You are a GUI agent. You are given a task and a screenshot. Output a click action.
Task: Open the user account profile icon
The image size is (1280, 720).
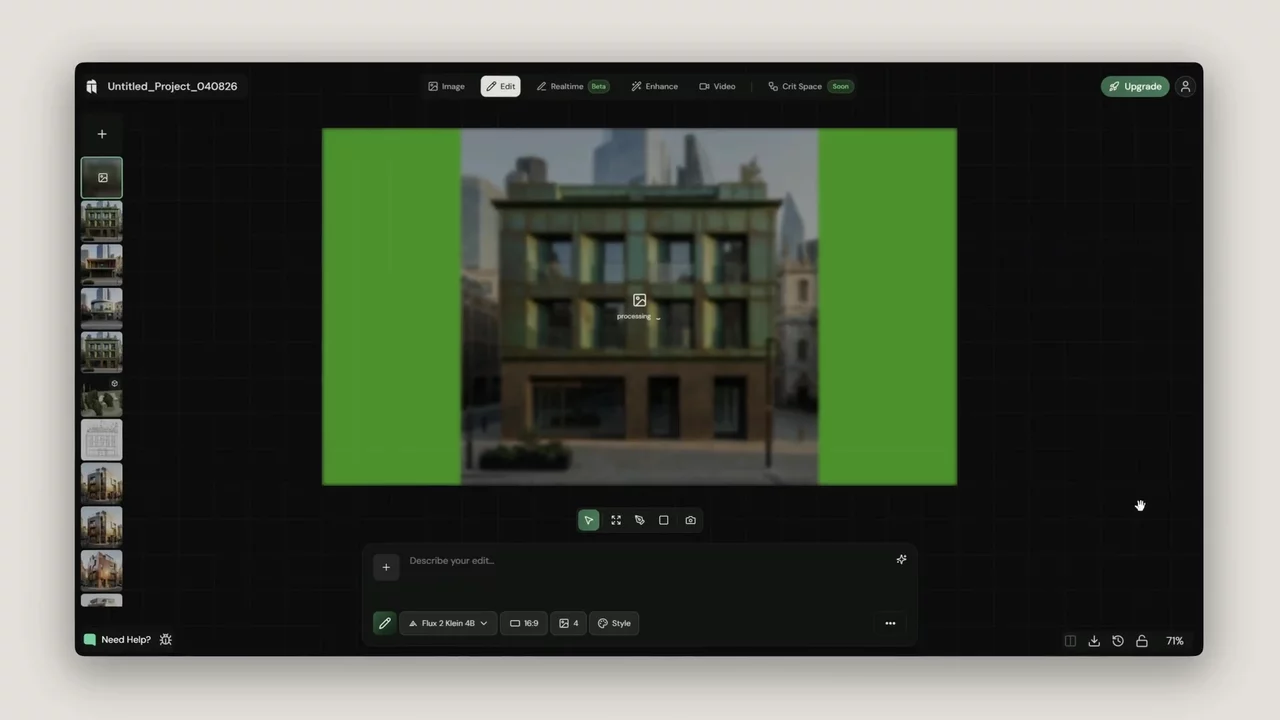1186,86
